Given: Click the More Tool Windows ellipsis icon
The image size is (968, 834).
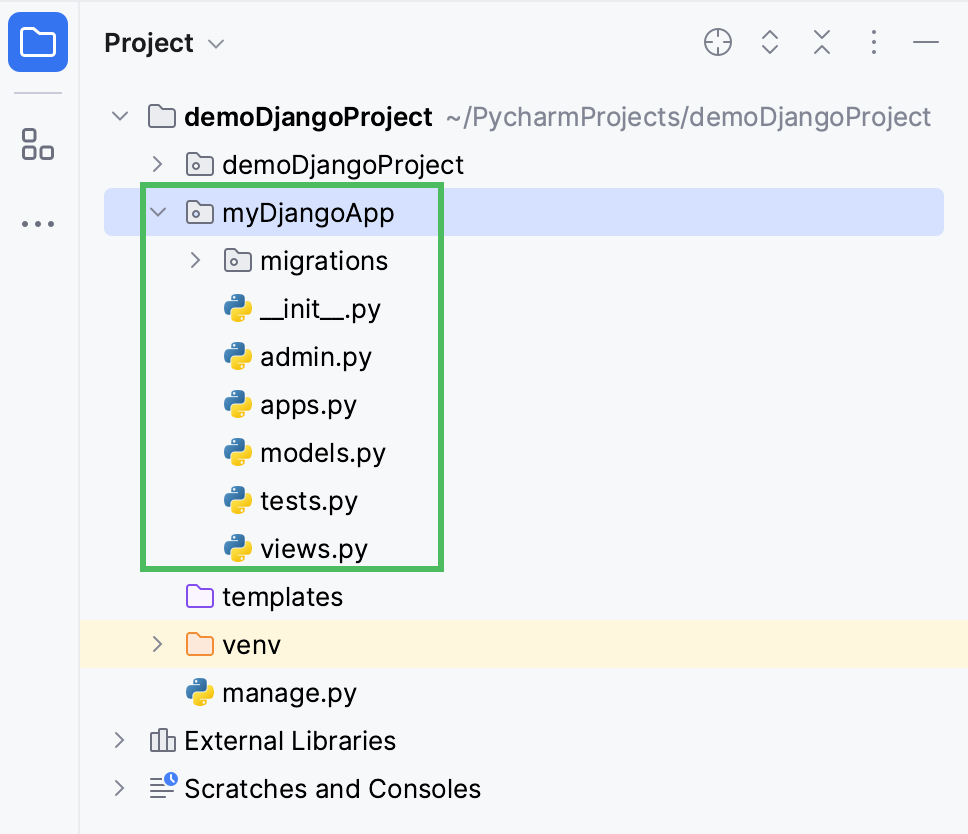Looking at the screenshot, I should pos(37,223).
